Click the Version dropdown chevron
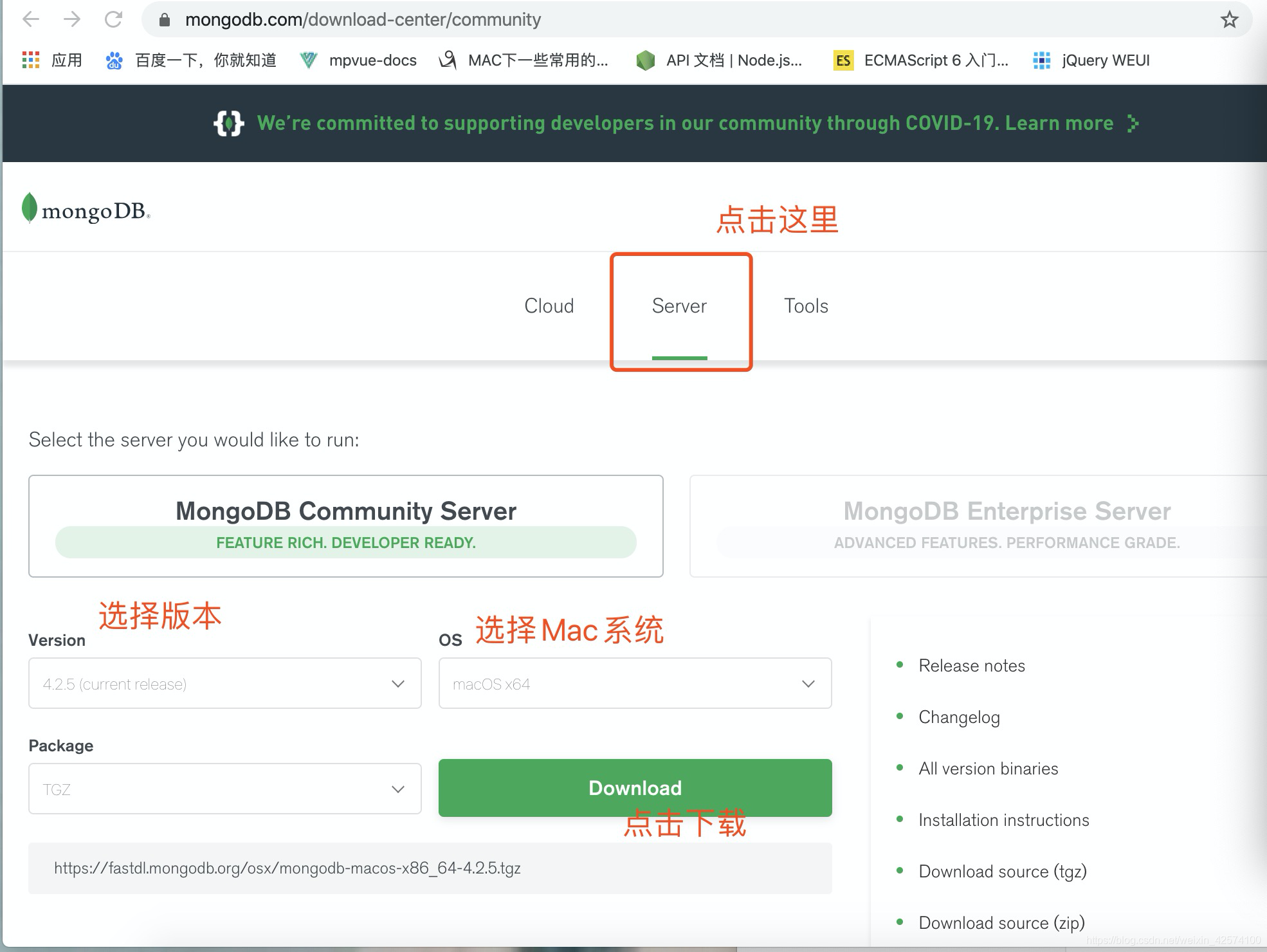This screenshot has width=1267, height=952. tap(398, 684)
